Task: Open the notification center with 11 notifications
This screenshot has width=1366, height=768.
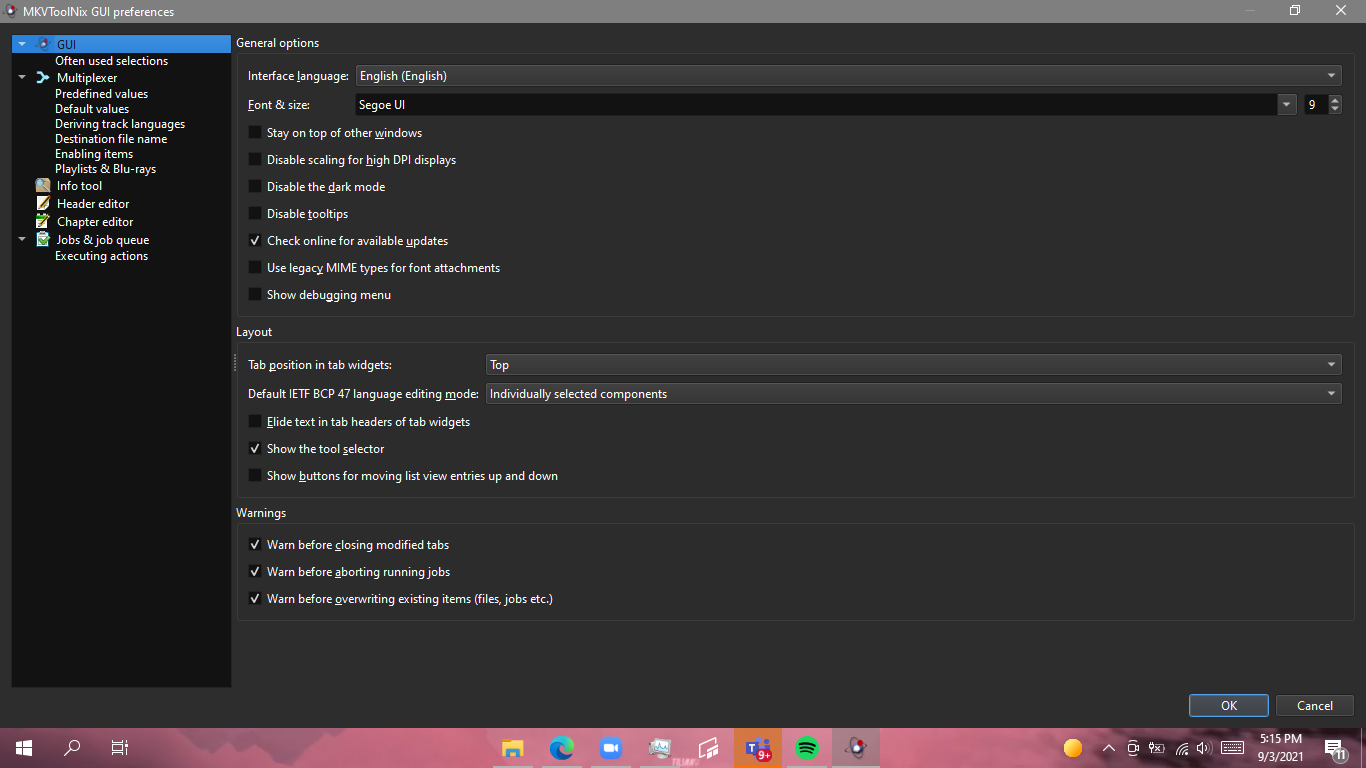Action: [x=1335, y=748]
